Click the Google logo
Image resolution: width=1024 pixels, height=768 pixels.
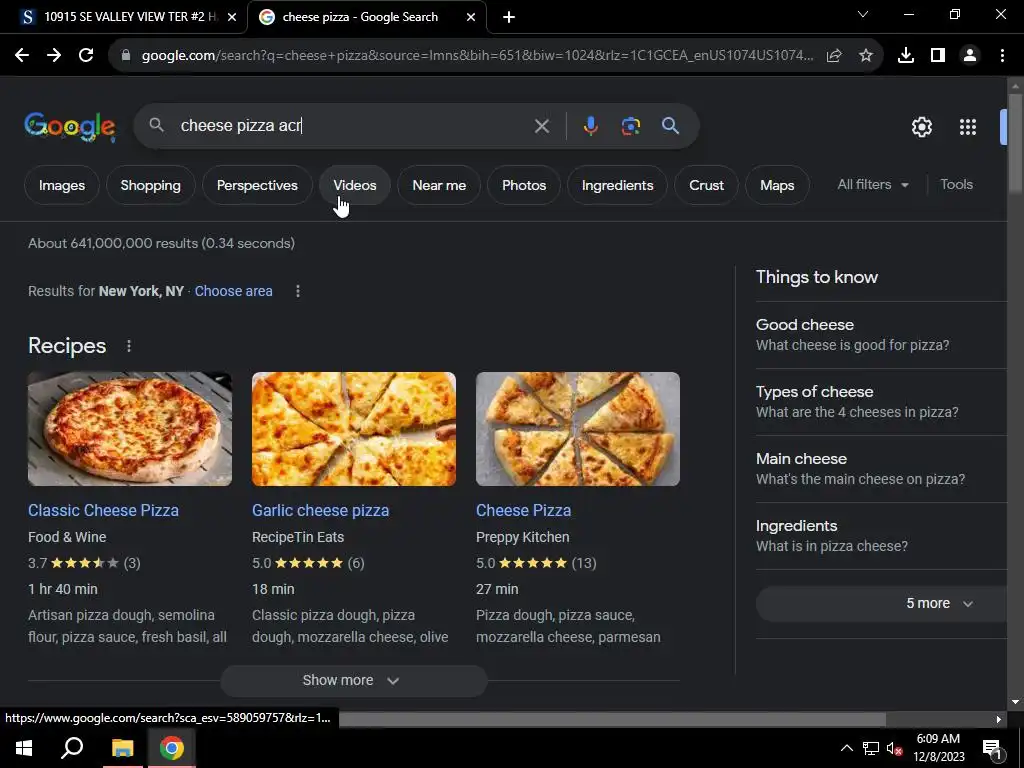click(x=70, y=126)
